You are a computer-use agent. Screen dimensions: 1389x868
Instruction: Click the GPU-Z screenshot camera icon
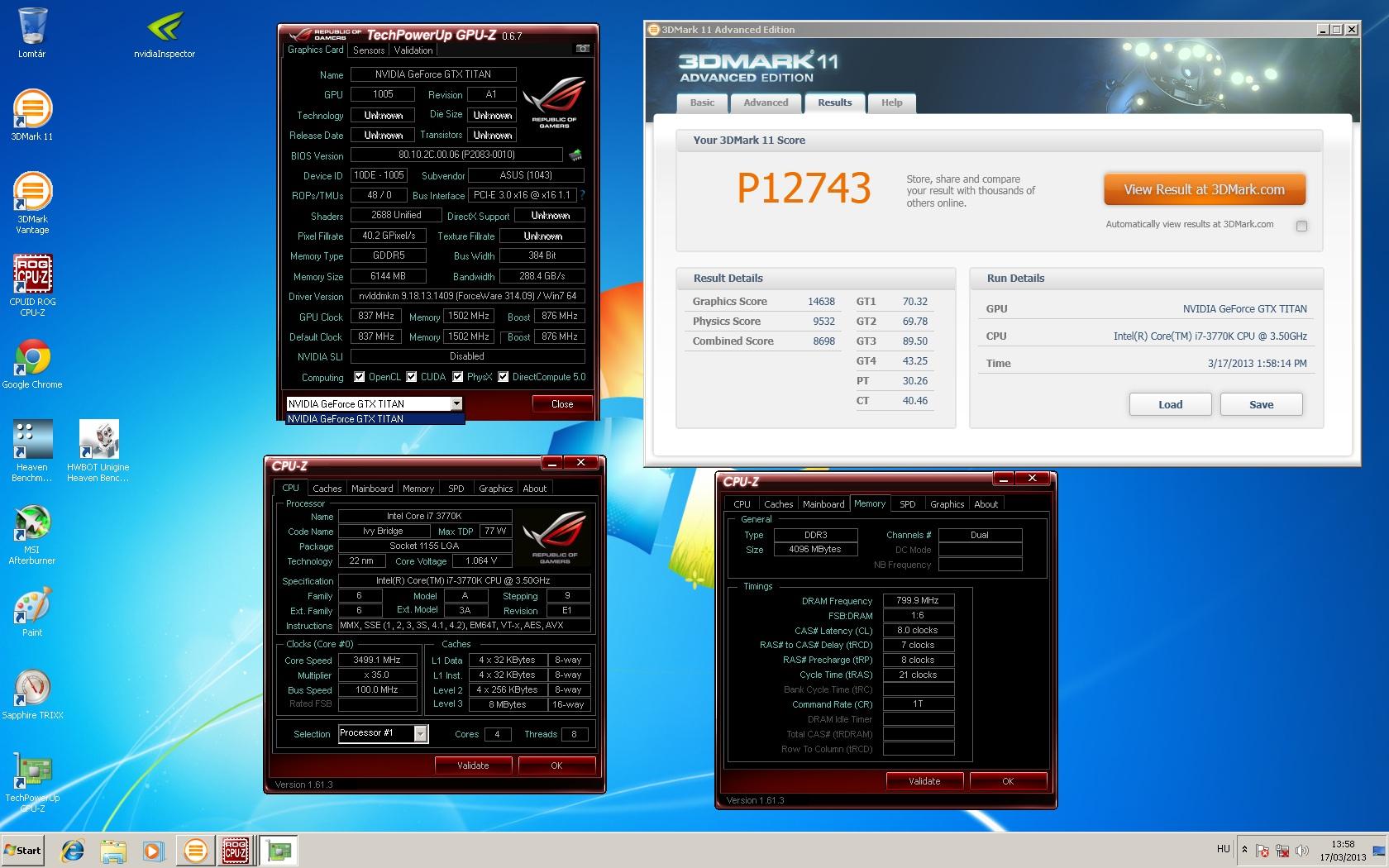point(583,49)
